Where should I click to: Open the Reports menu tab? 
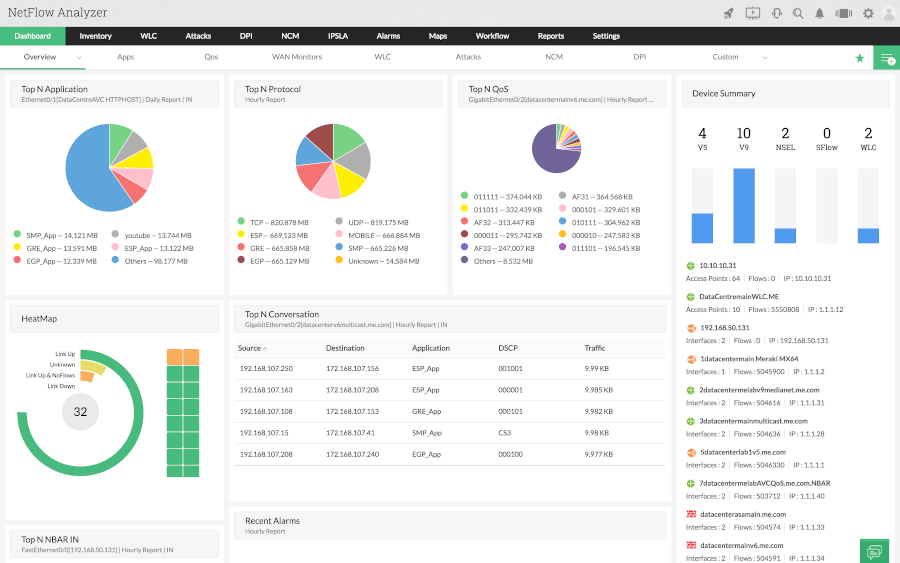(x=551, y=36)
